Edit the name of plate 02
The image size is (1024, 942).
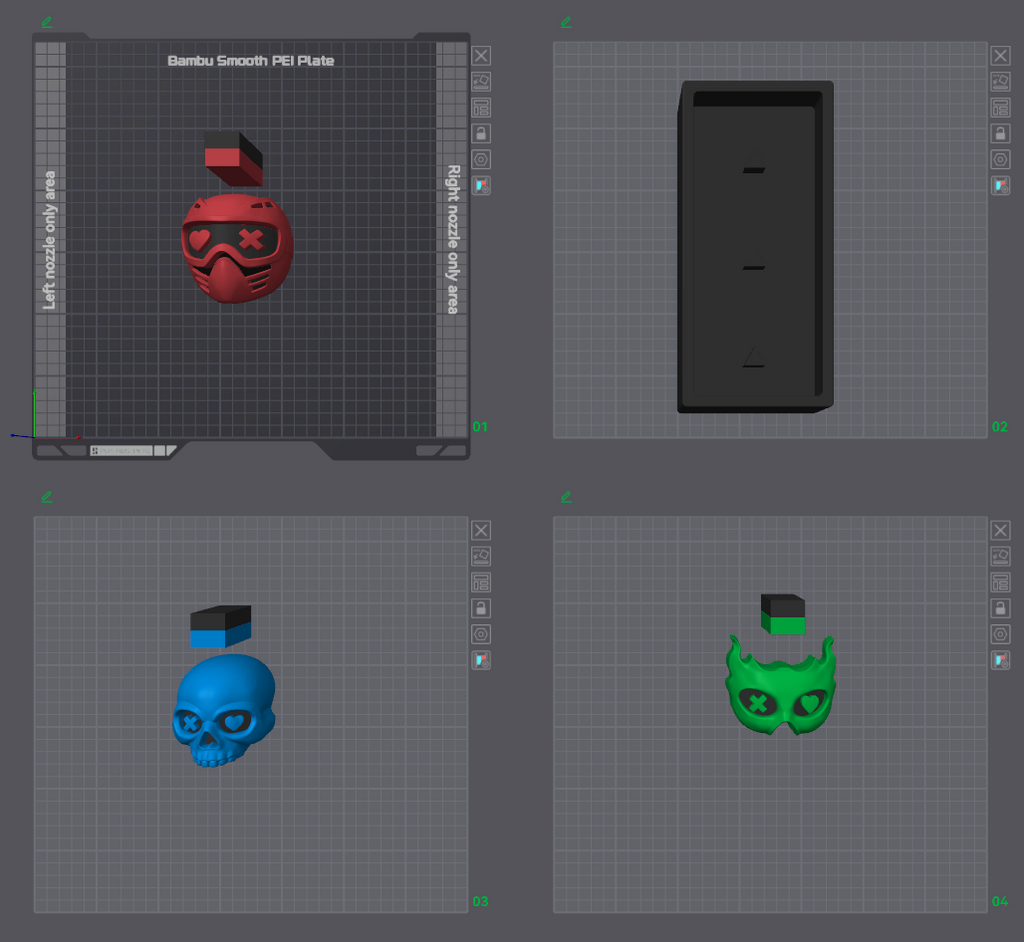[566, 22]
